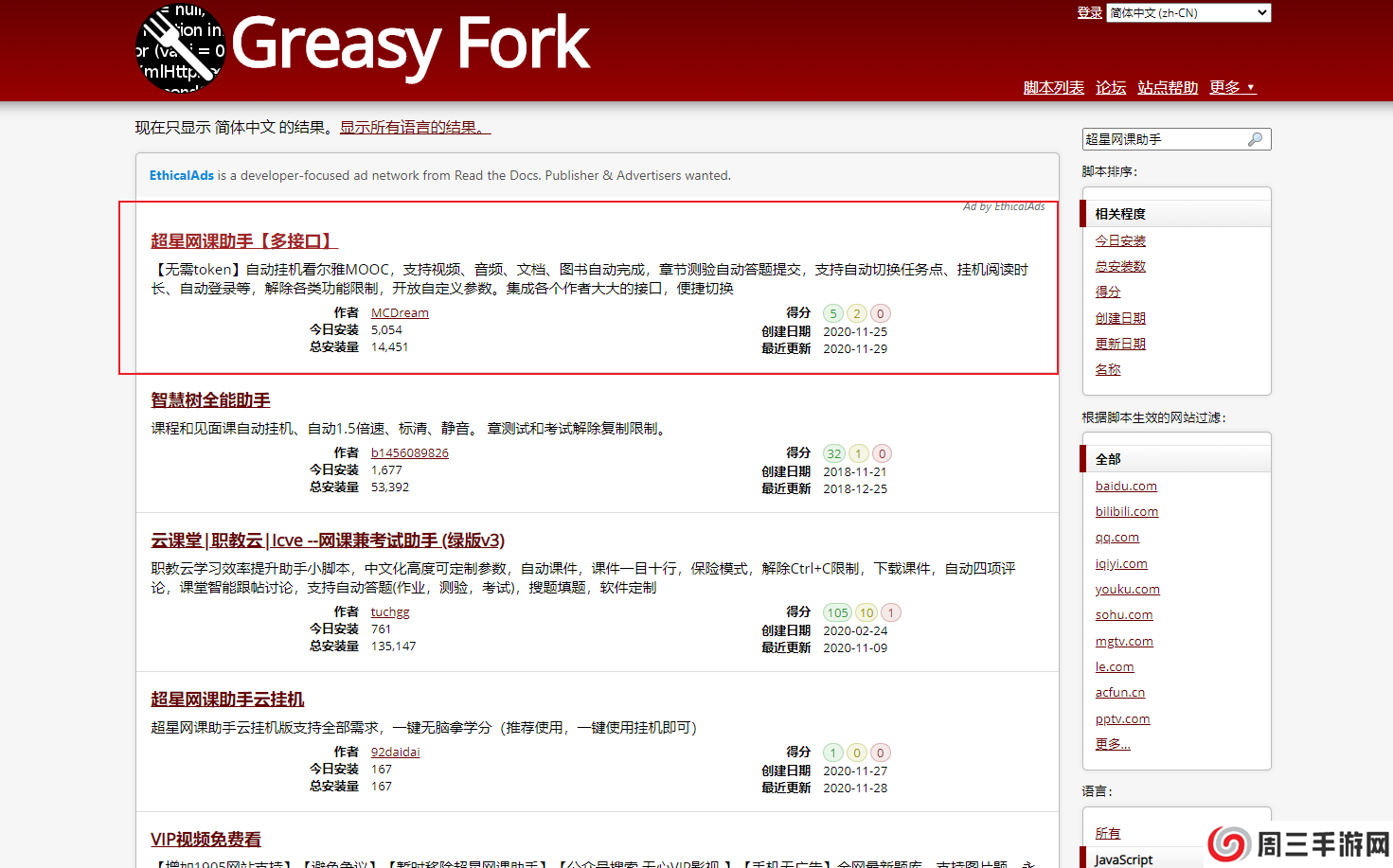Click green score badge 5 on first script

pos(832,313)
